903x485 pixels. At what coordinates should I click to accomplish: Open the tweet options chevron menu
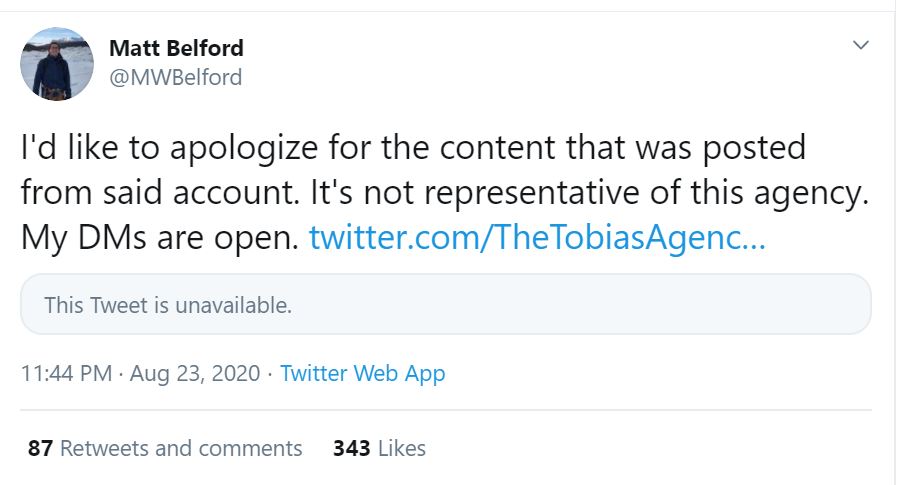pos(860,46)
